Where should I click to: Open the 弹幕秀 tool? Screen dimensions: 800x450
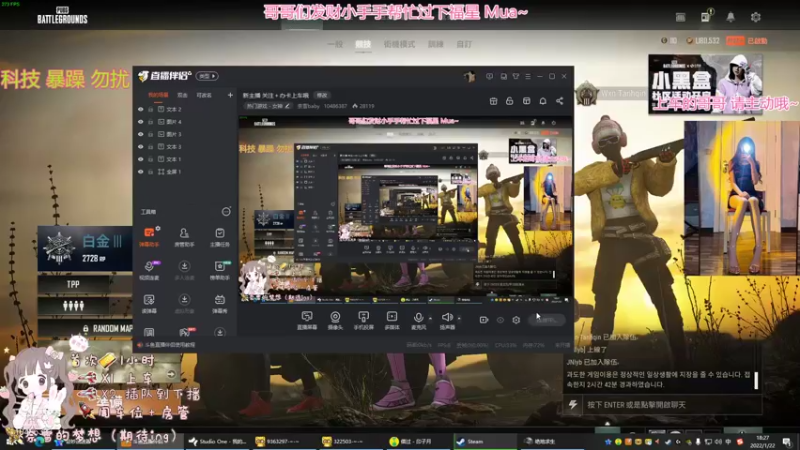[219, 303]
